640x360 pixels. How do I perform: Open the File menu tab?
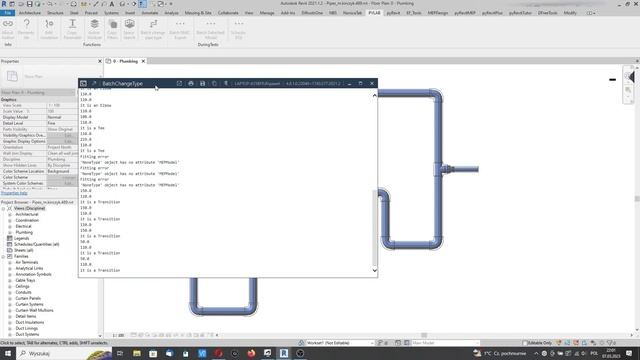[7, 13]
